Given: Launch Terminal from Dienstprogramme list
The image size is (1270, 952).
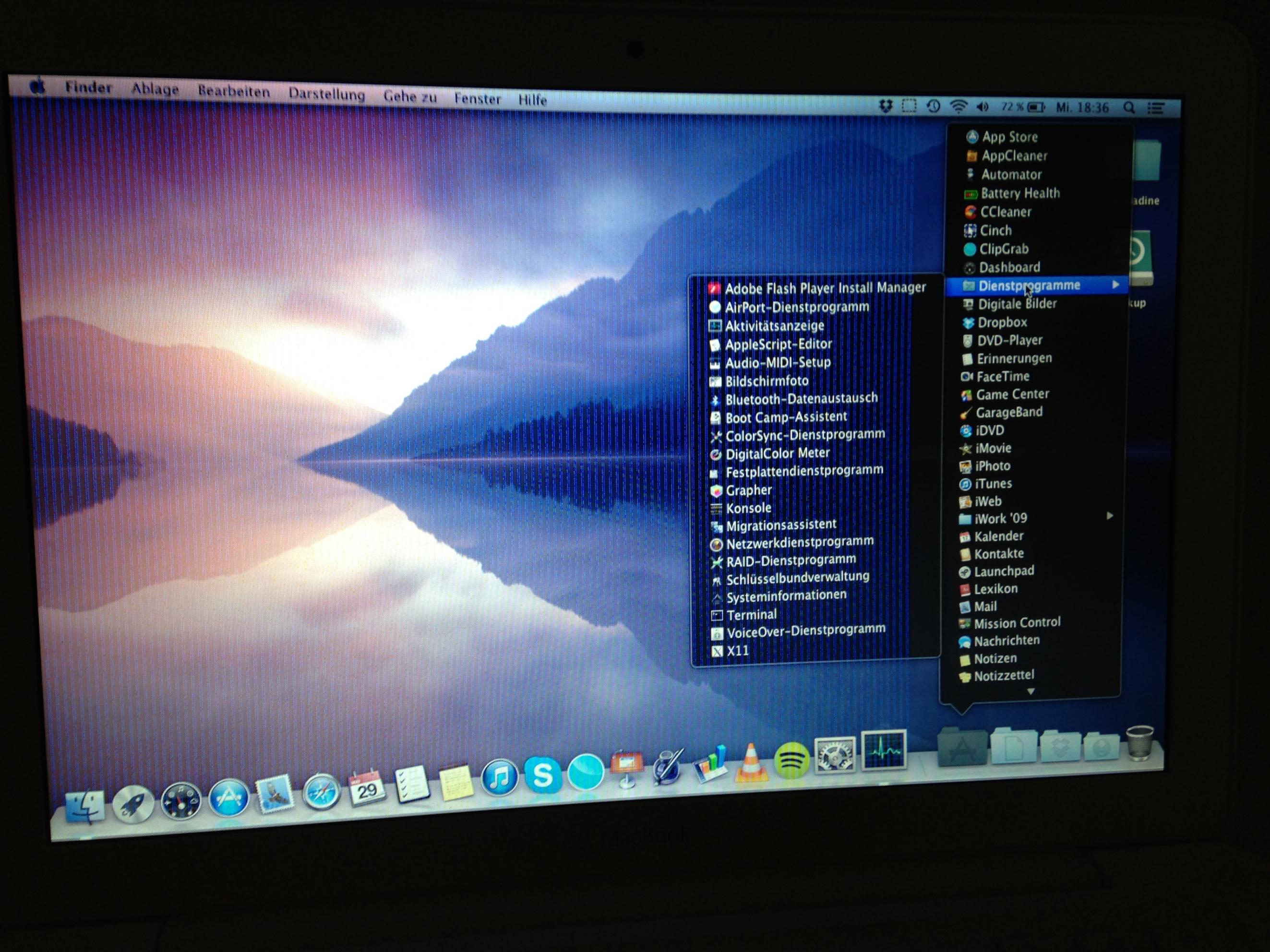Looking at the screenshot, I should coord(751,615).
